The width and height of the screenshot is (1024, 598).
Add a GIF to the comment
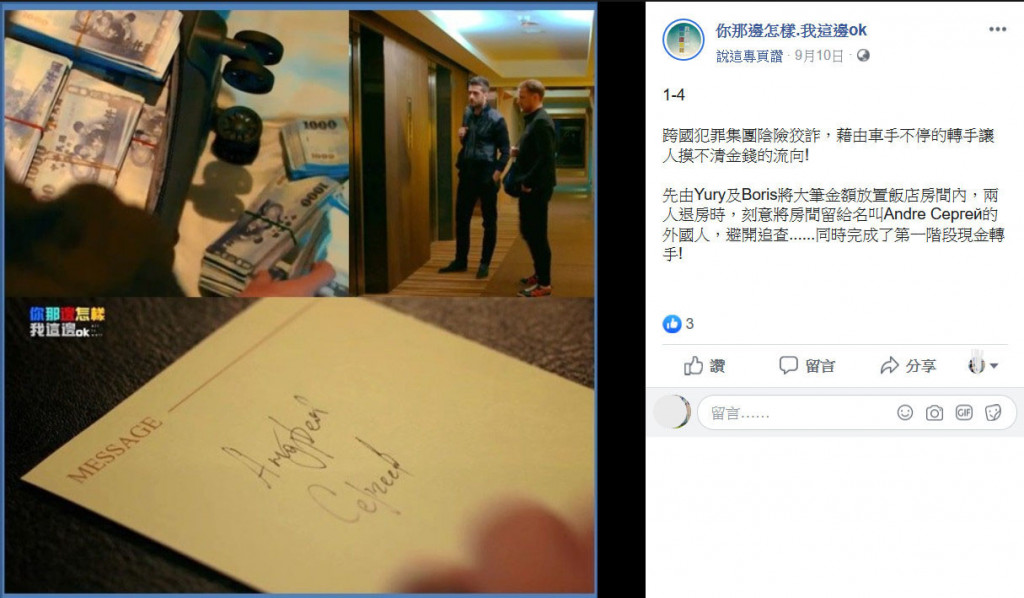(x=964, y=413)
